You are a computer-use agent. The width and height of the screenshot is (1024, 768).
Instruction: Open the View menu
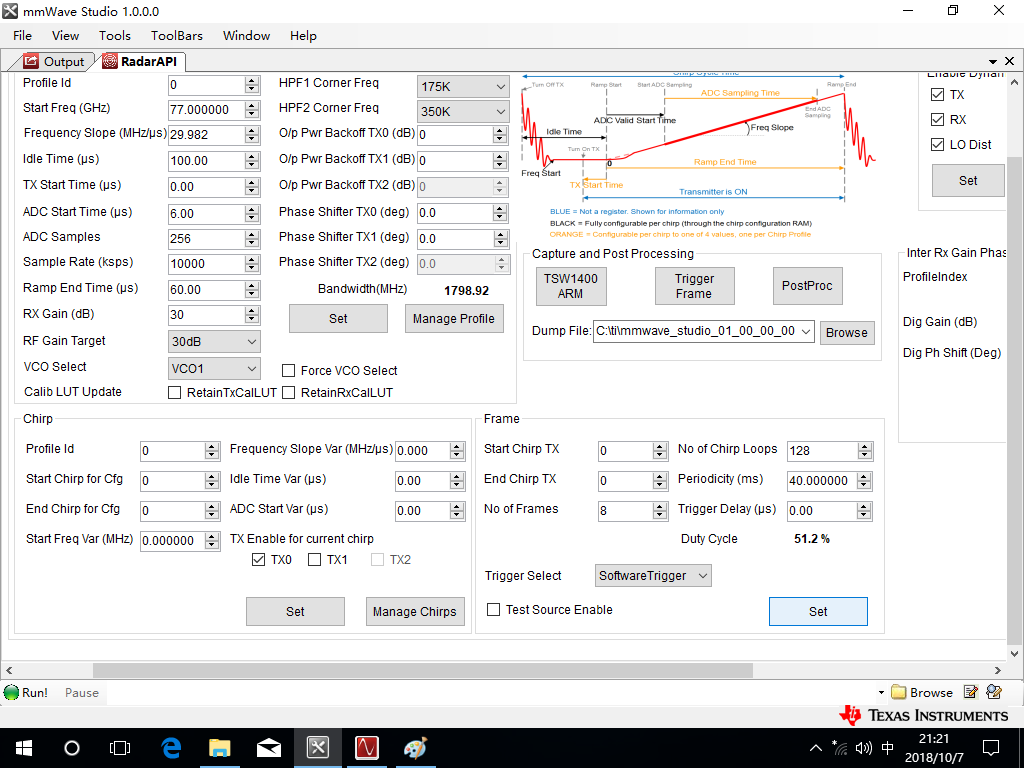[x=65, y=35]
